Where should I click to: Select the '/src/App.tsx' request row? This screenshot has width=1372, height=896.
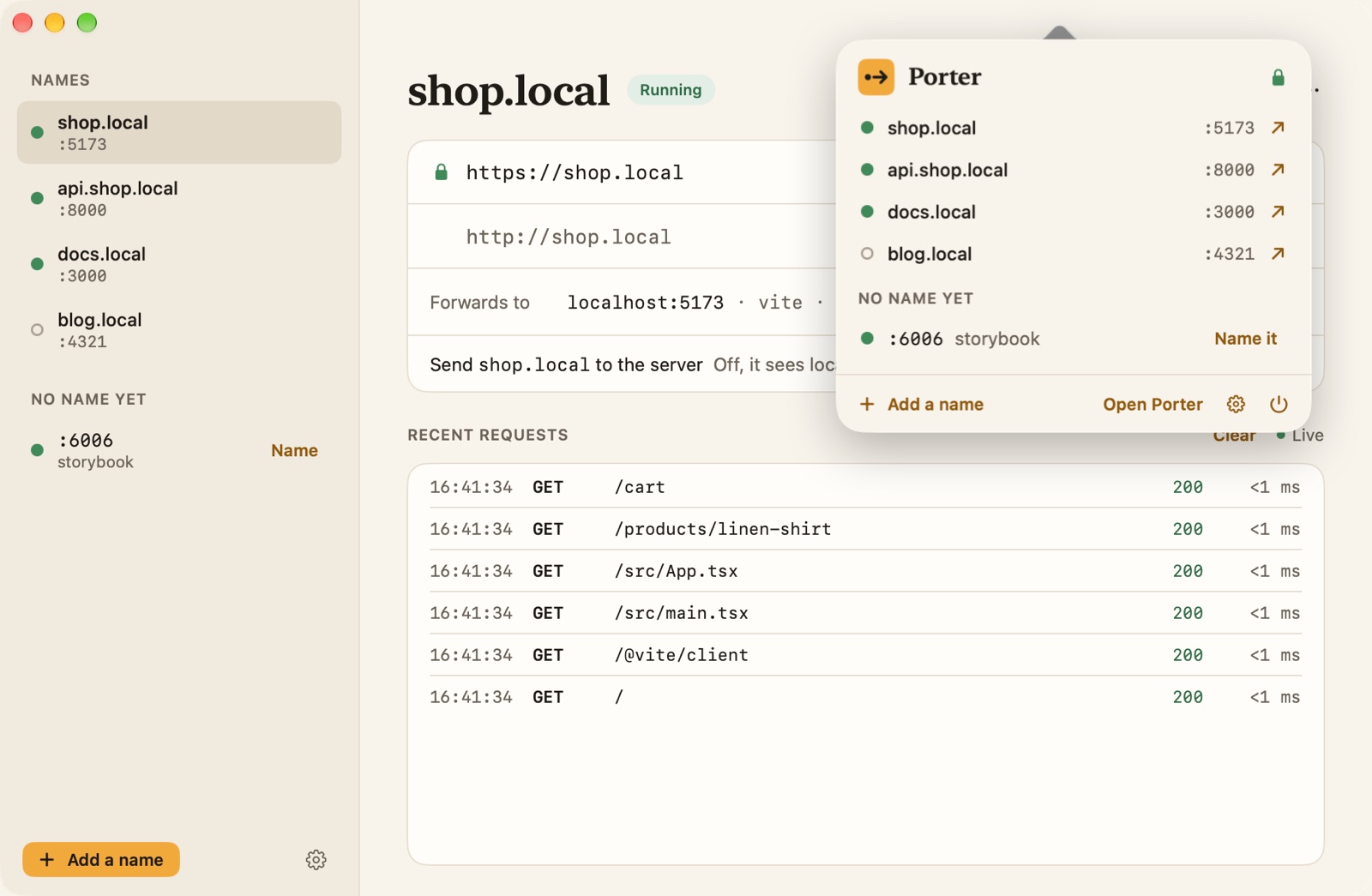865,571
